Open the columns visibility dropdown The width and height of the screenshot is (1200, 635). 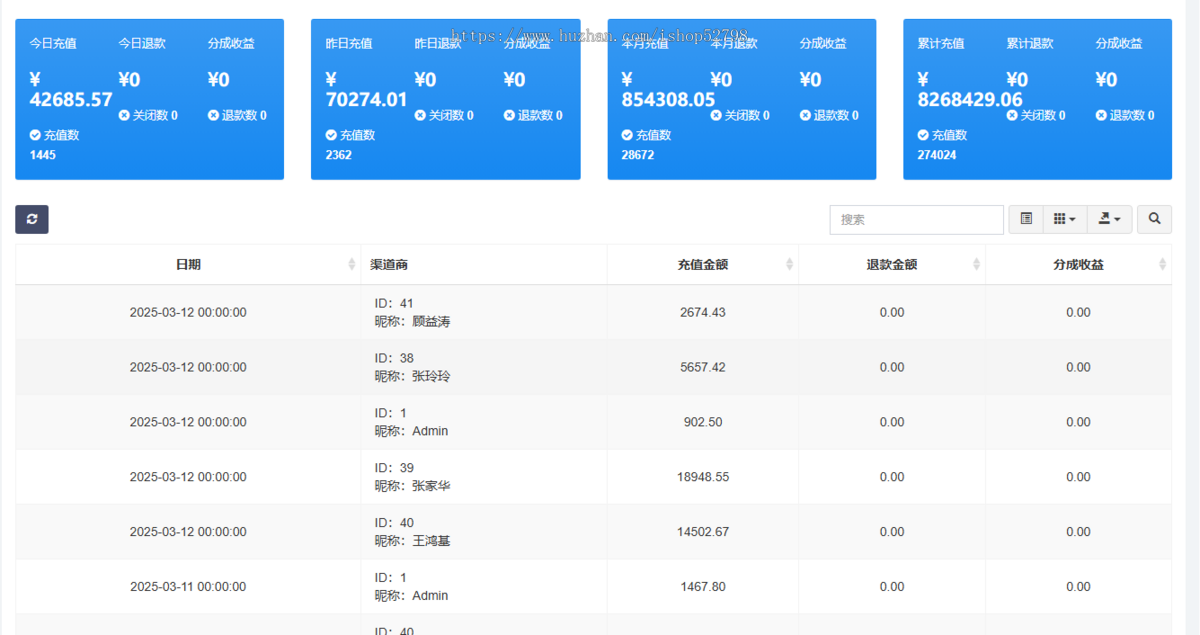[1064, 219]
